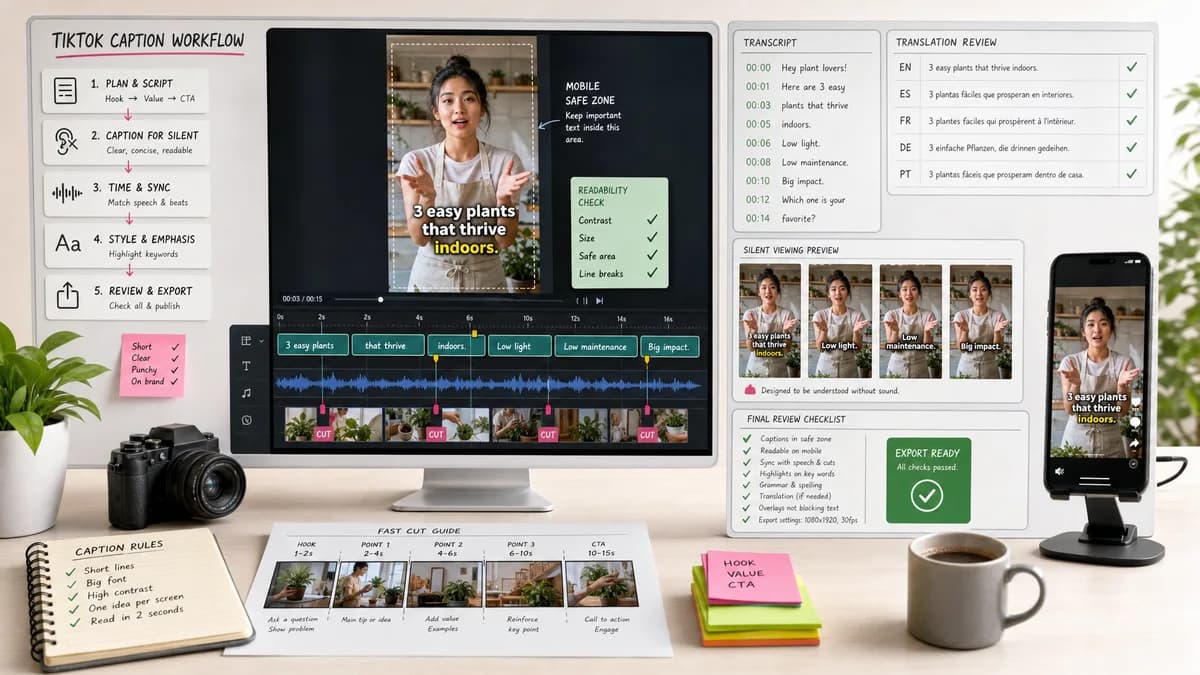The width and height of the screenshot is (1200, 675).
Task: Open step 2 Caption for Silent
Action: [x=125, y=143]
